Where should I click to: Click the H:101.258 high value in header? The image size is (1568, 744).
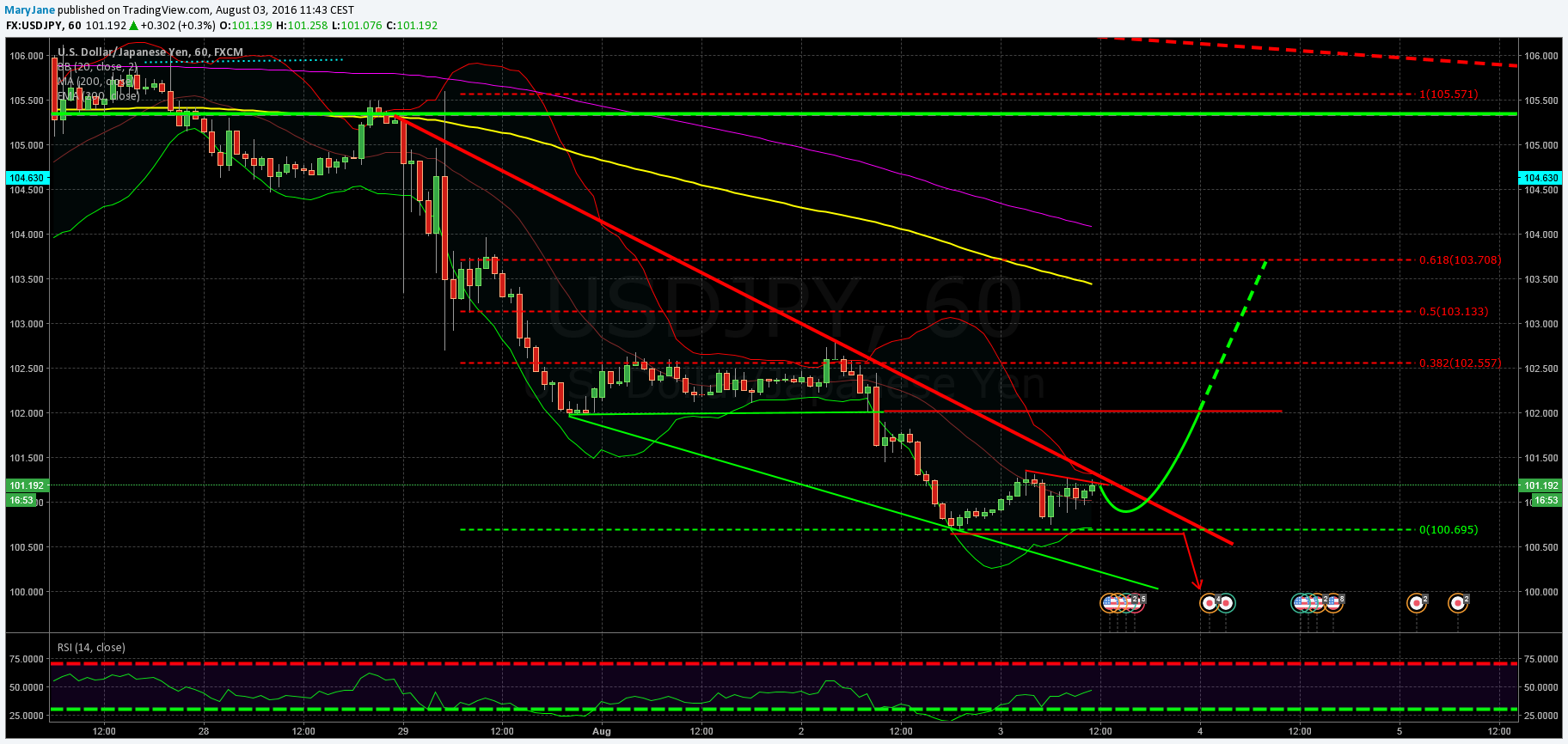302,25
